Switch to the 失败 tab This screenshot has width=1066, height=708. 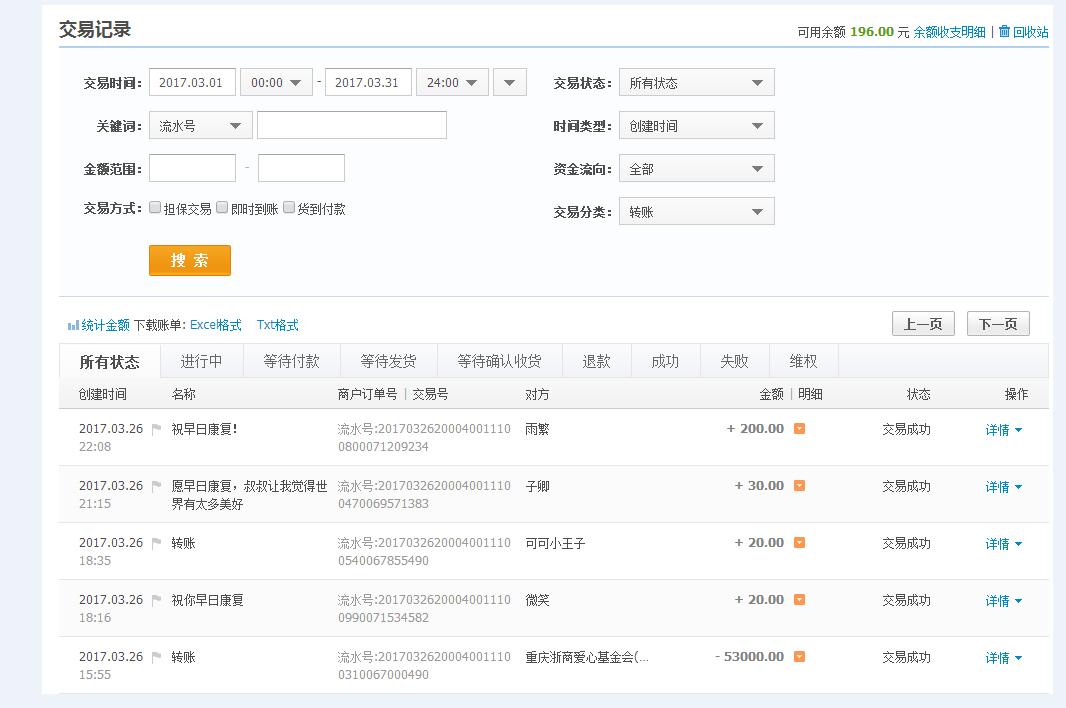coord(734,361)
